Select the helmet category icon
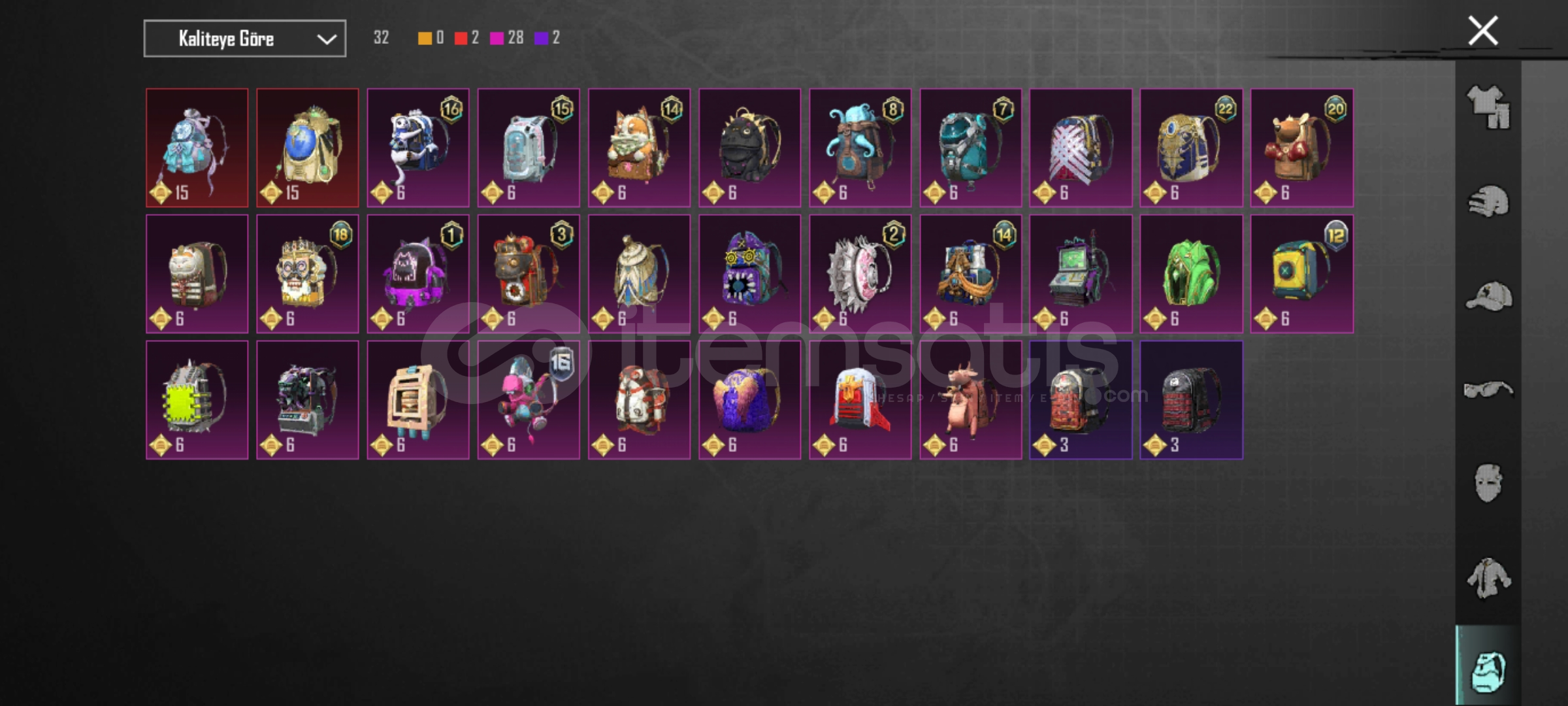The width and height of the screenshot is (1568, 706). [1488, 201]
